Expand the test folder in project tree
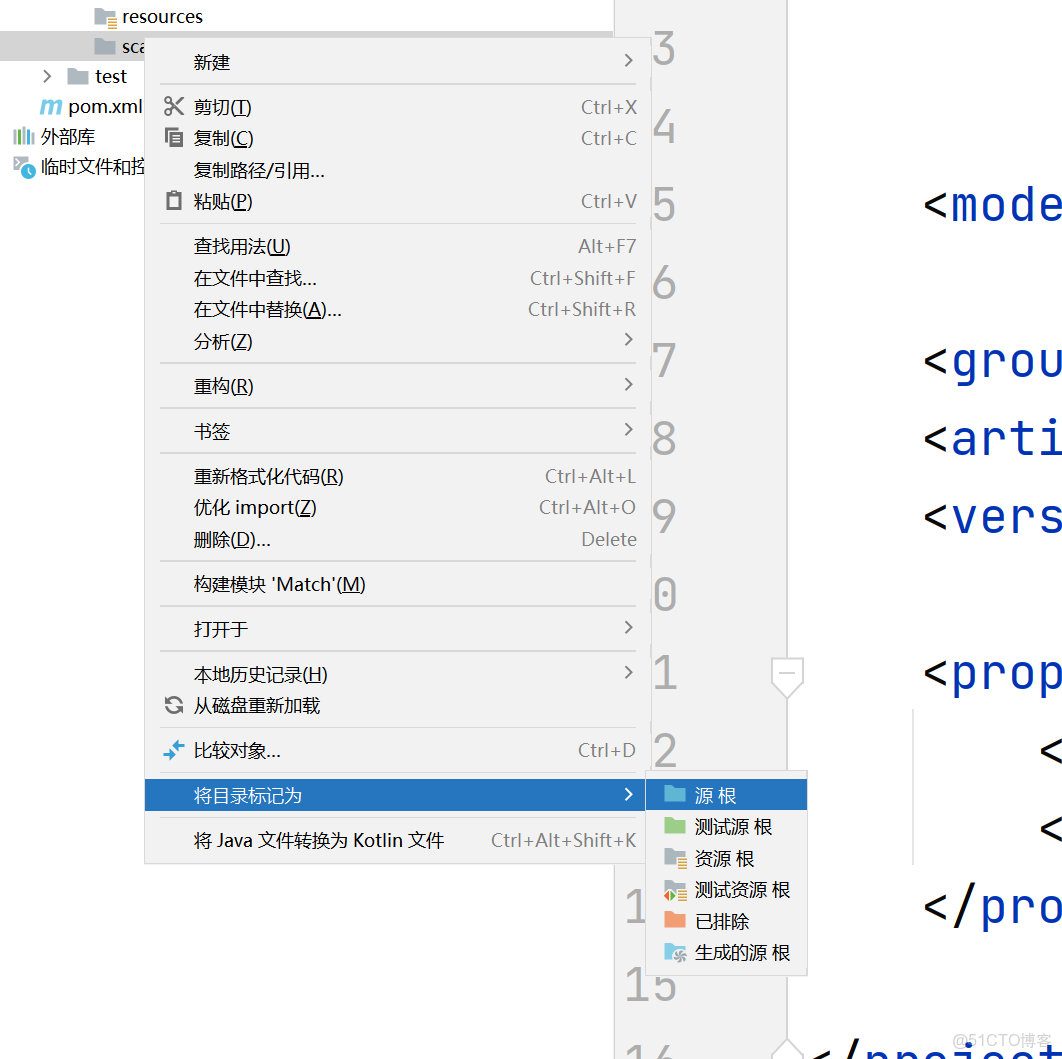The image size is (1062, 1059). tap(46, 76)
